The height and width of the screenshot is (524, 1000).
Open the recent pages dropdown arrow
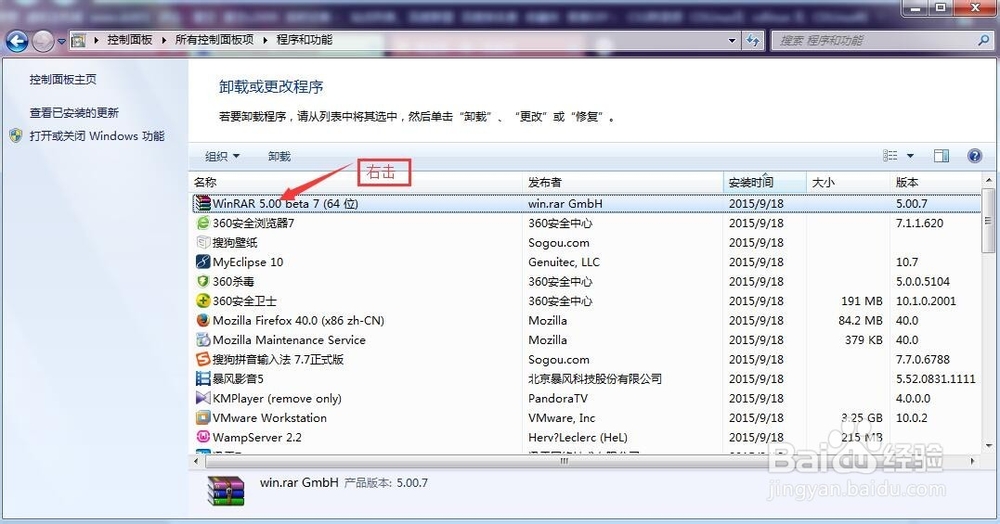pos(61,41)
